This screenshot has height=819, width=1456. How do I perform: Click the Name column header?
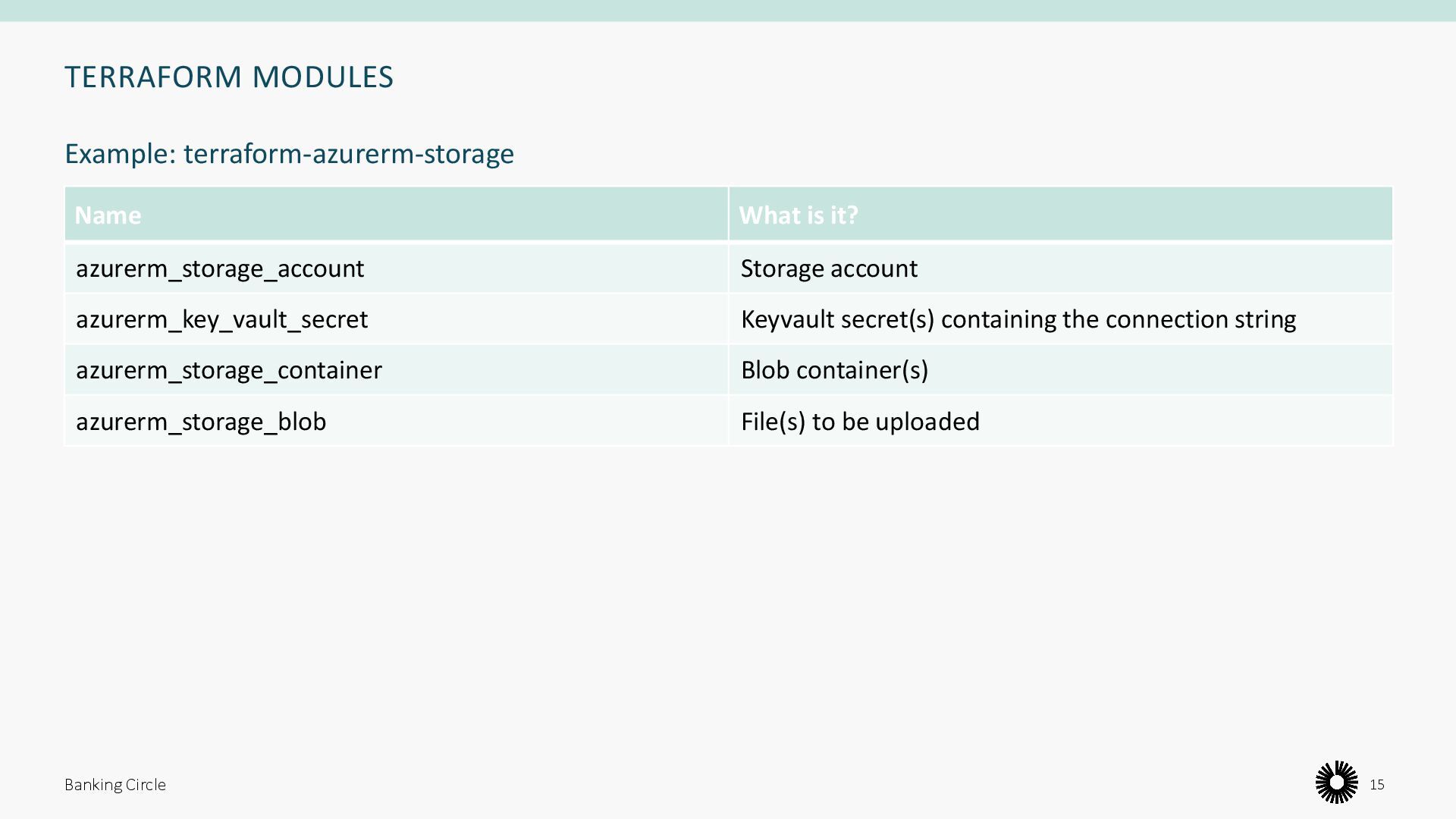108,215
